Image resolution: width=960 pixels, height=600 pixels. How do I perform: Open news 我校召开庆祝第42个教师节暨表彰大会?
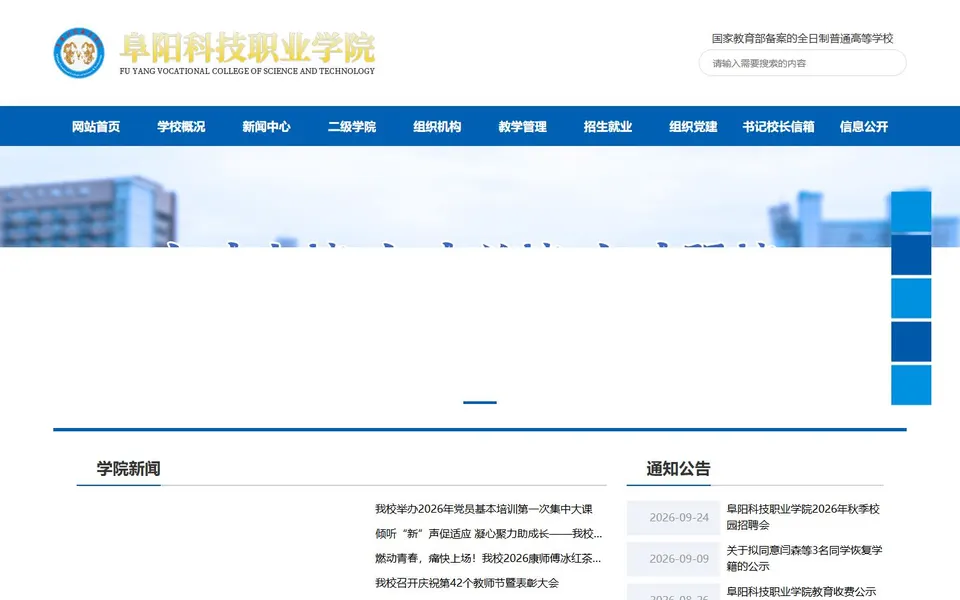point(467,583)
